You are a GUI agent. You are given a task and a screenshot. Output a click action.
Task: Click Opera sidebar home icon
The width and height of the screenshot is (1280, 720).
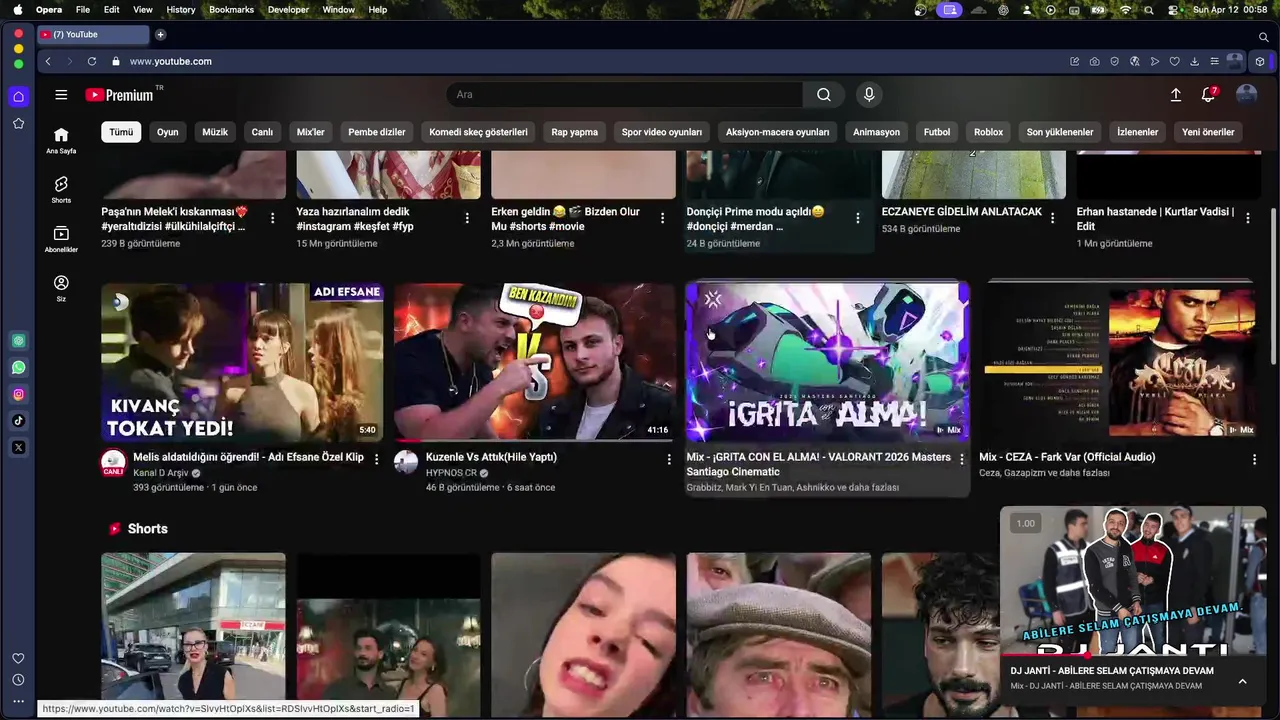click(x=18, y=97)
